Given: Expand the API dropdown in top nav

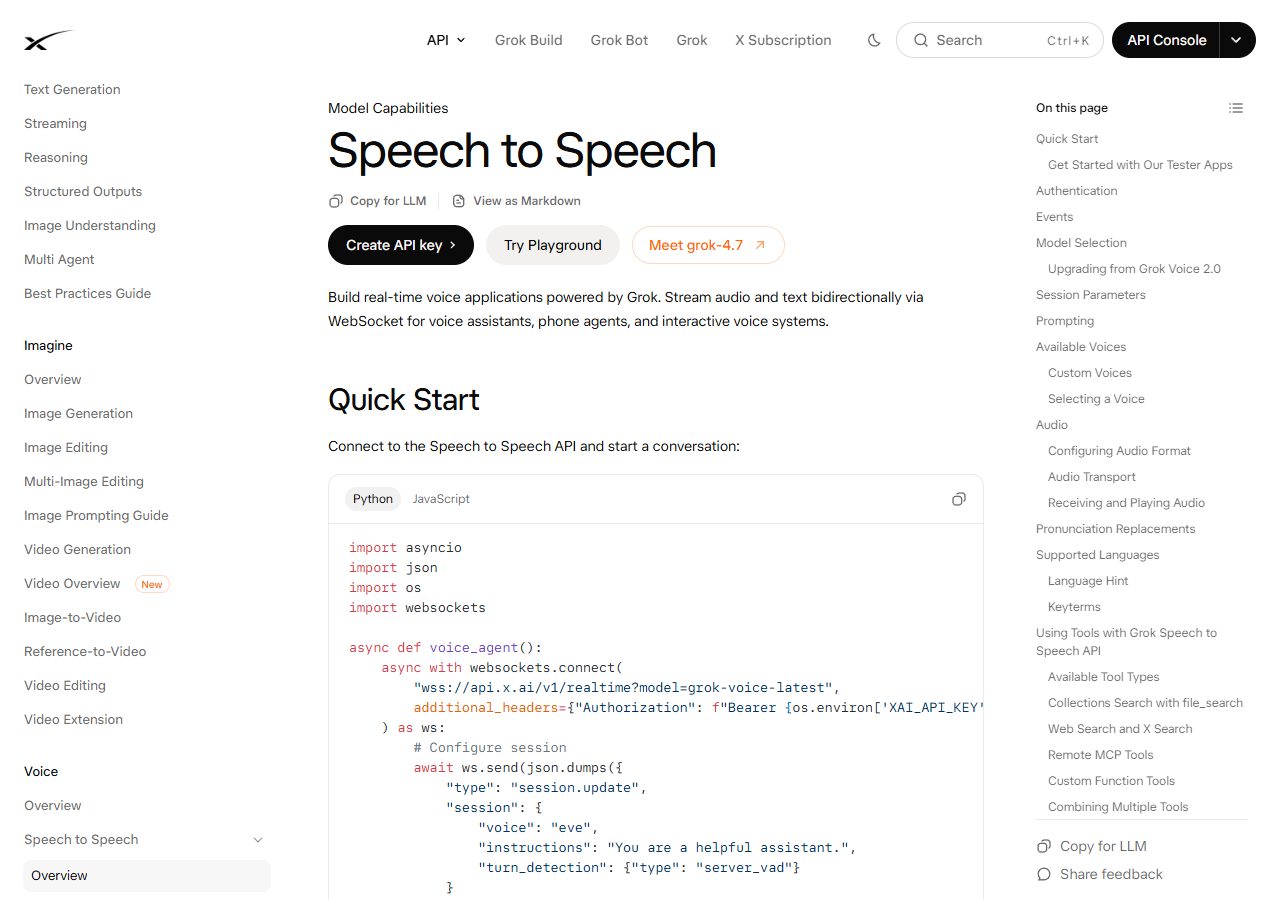Looking at the screenshot, I should pos(446,40).
